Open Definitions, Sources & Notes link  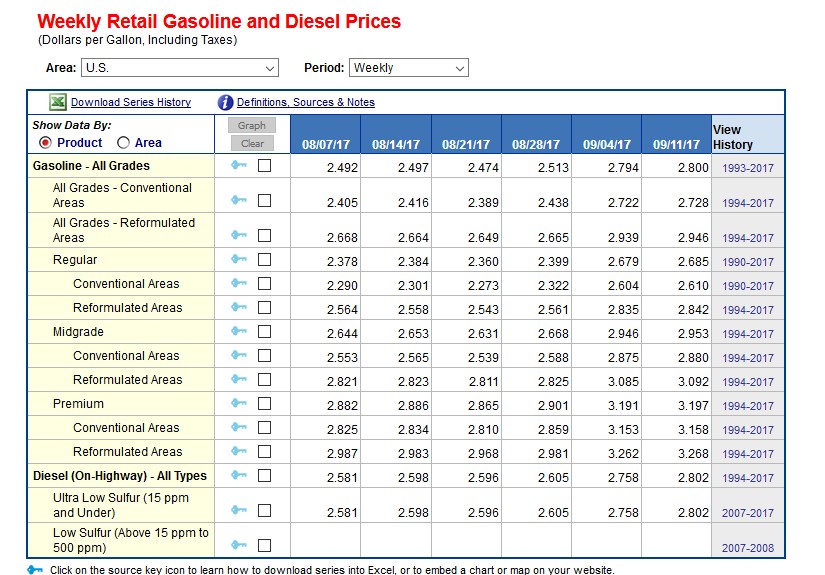click(305, 102)
